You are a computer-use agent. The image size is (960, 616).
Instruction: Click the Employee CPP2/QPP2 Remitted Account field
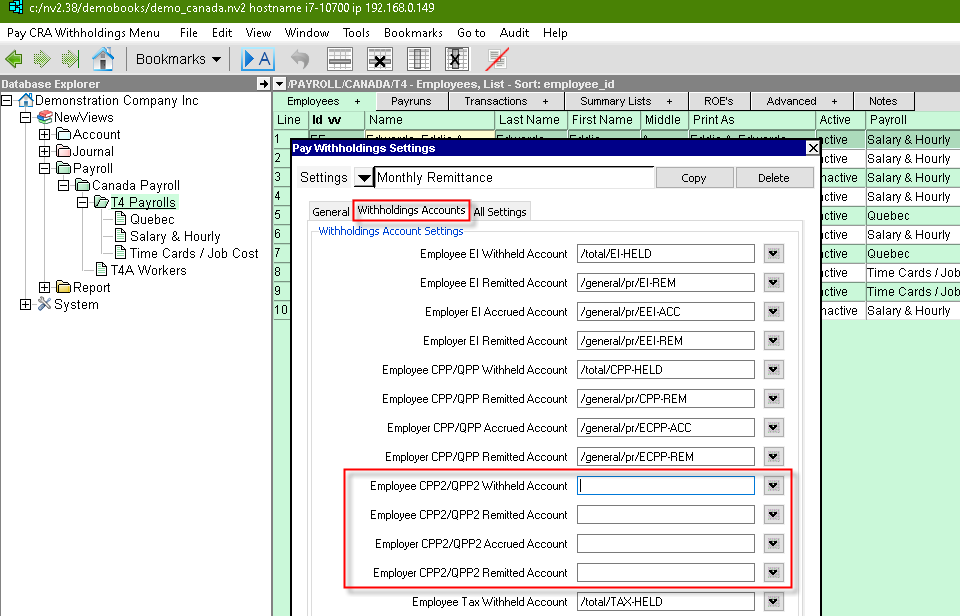tap(665, 515)
